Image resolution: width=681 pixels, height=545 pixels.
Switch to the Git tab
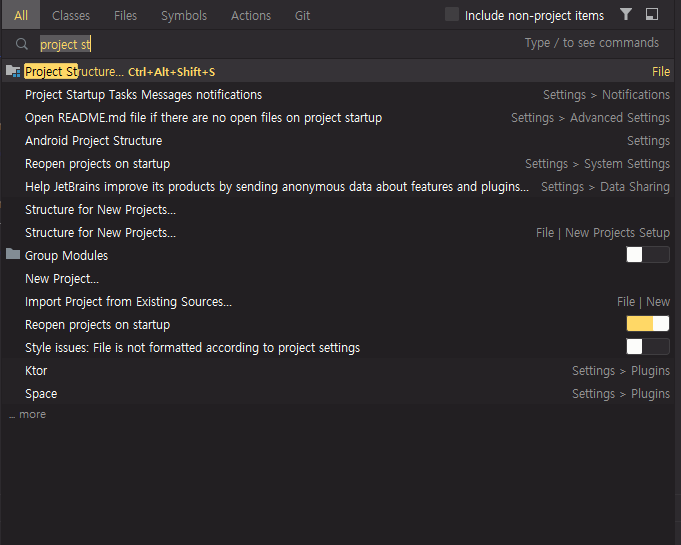[302, 16]
